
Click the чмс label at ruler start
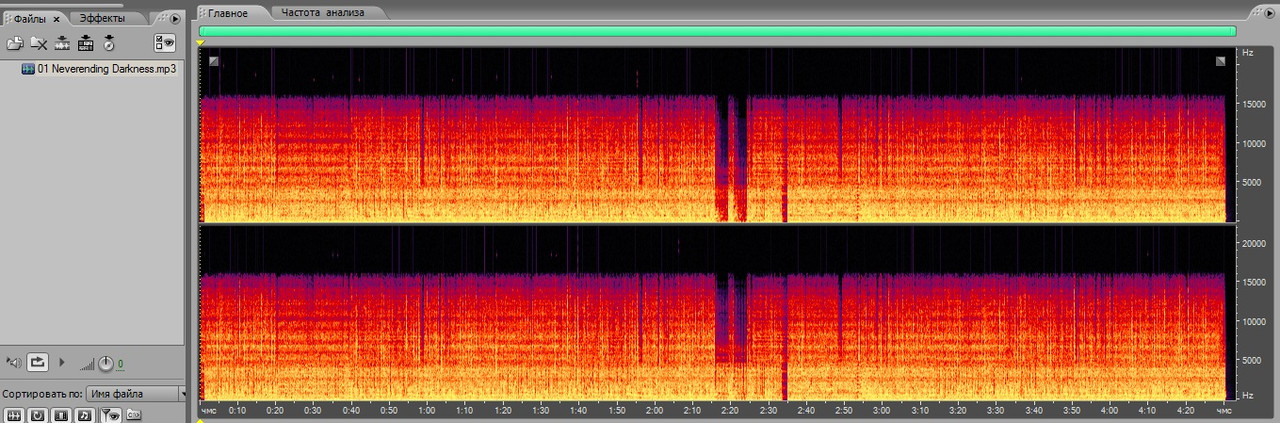point(208,411)
